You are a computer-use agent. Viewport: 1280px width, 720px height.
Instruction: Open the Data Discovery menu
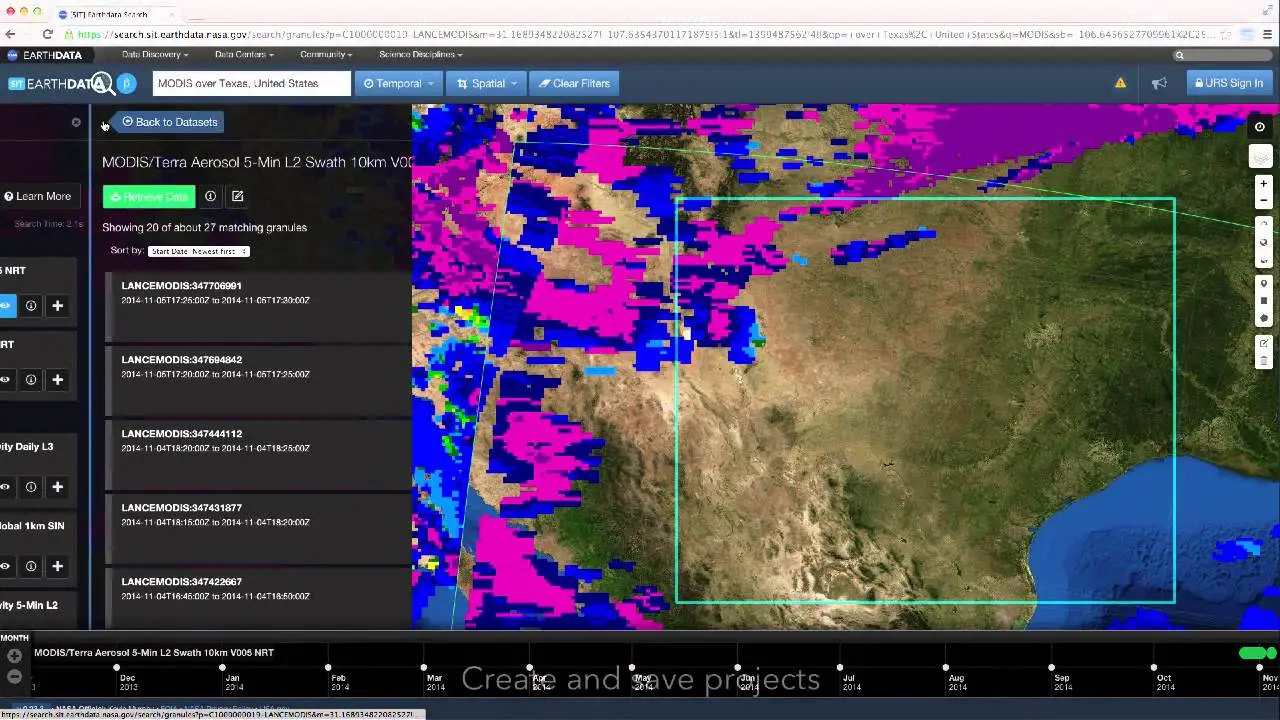(x=155, y=54)
